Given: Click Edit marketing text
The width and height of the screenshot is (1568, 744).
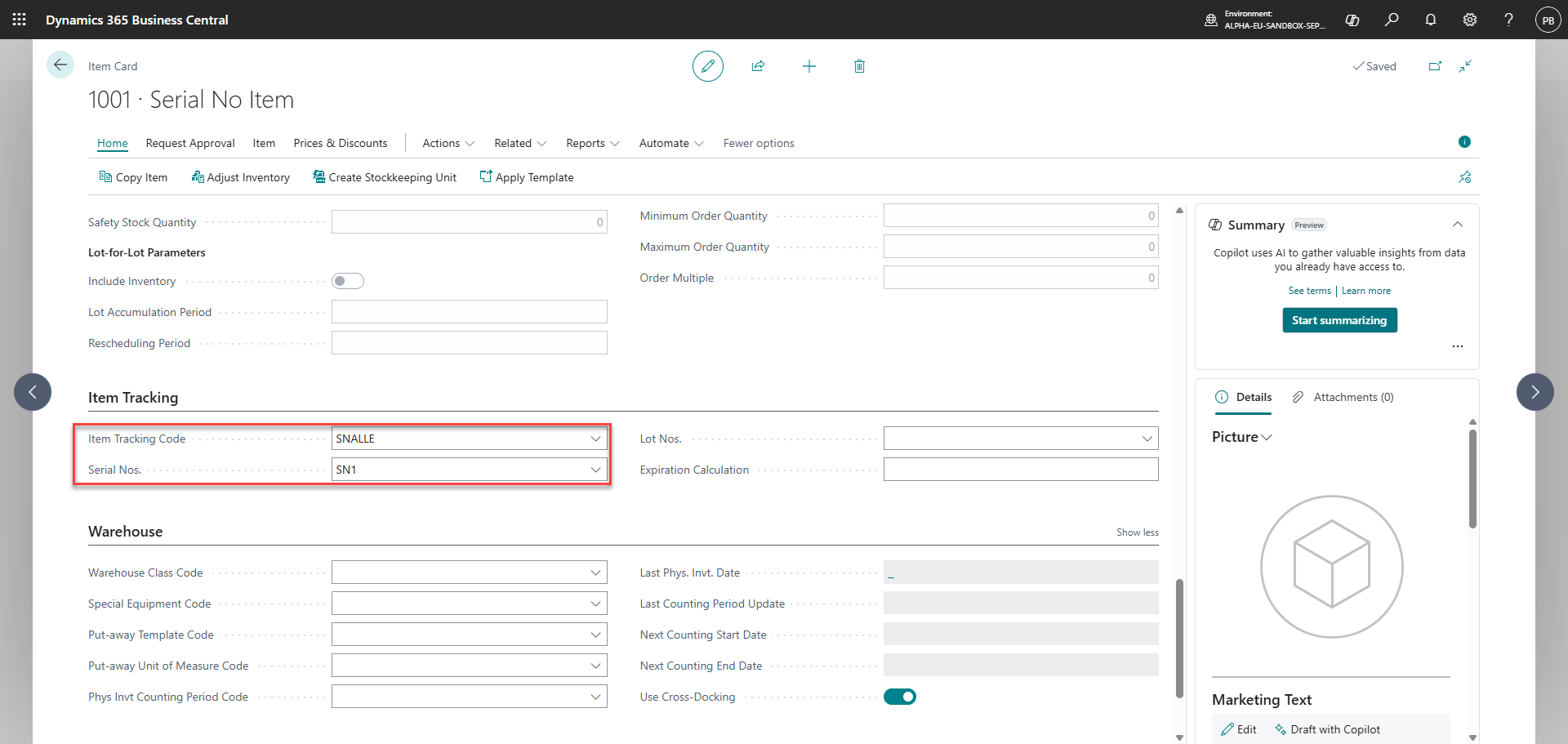Looking at the screenshot, I should 1239,729.
